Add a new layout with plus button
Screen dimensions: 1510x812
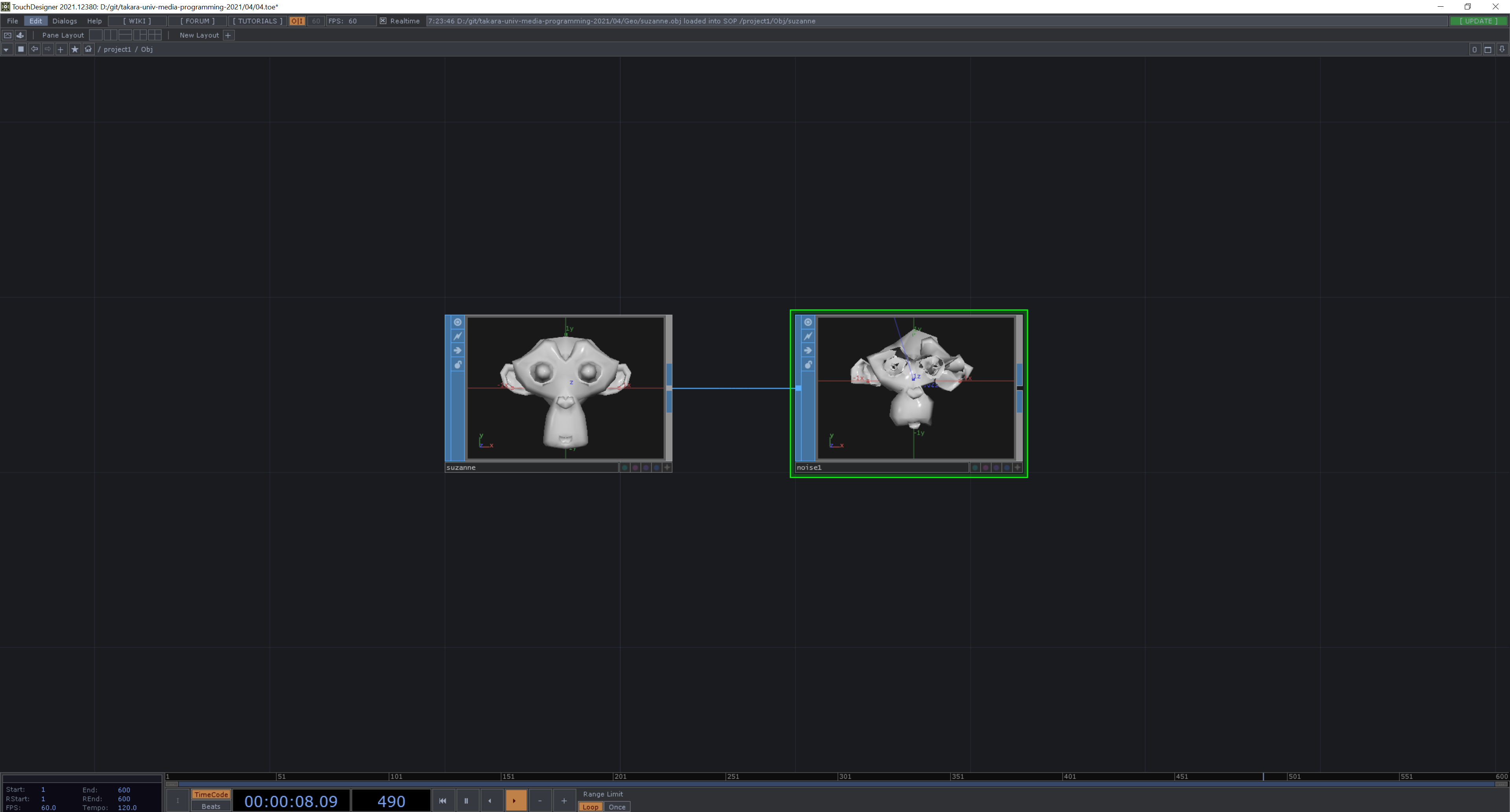pyautogui.click(x=228, y=35)
